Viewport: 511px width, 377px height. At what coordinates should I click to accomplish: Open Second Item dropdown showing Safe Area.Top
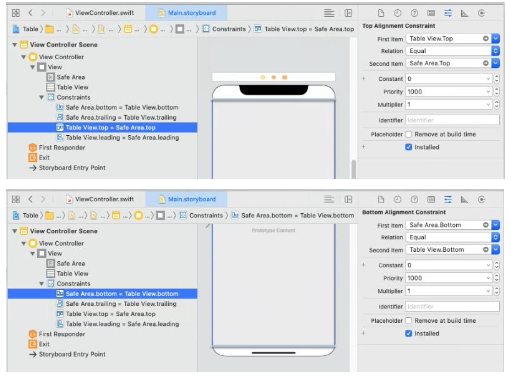(x=496, y=63)
